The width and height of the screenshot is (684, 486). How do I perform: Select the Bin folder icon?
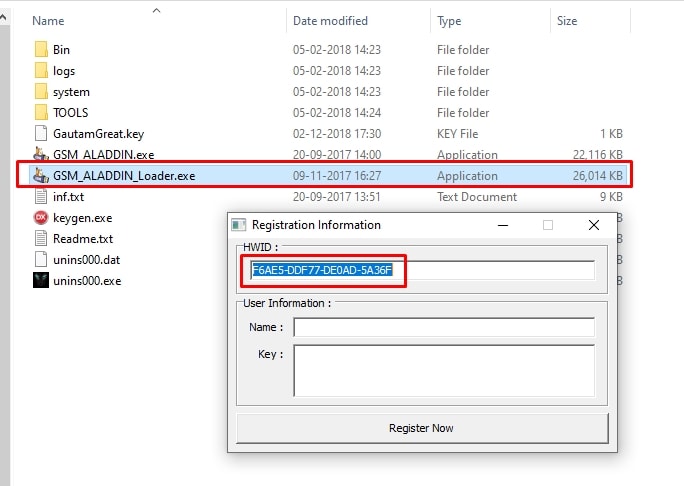click(41, 49)
